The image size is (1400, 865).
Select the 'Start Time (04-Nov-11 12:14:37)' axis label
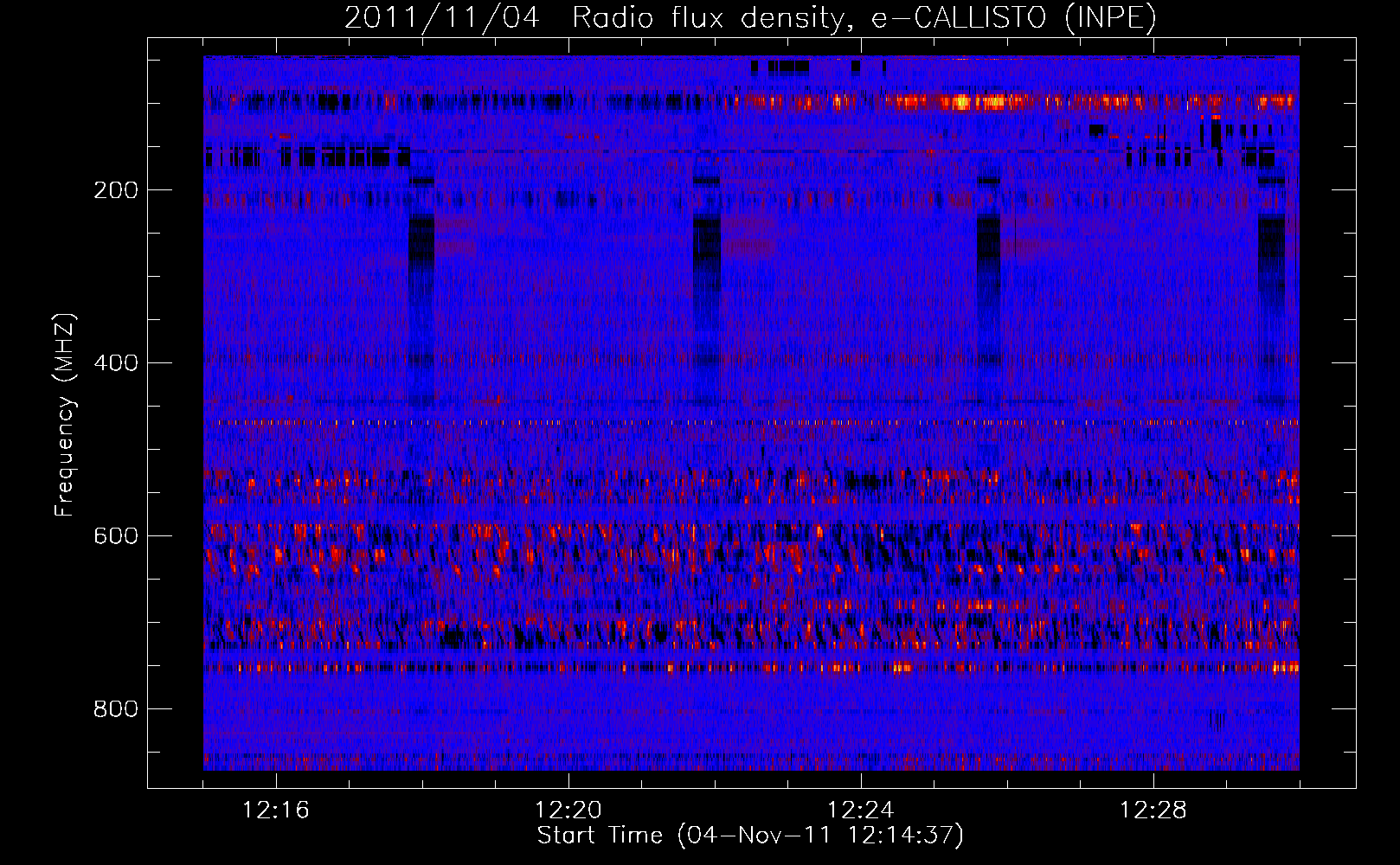pos(750,836)
